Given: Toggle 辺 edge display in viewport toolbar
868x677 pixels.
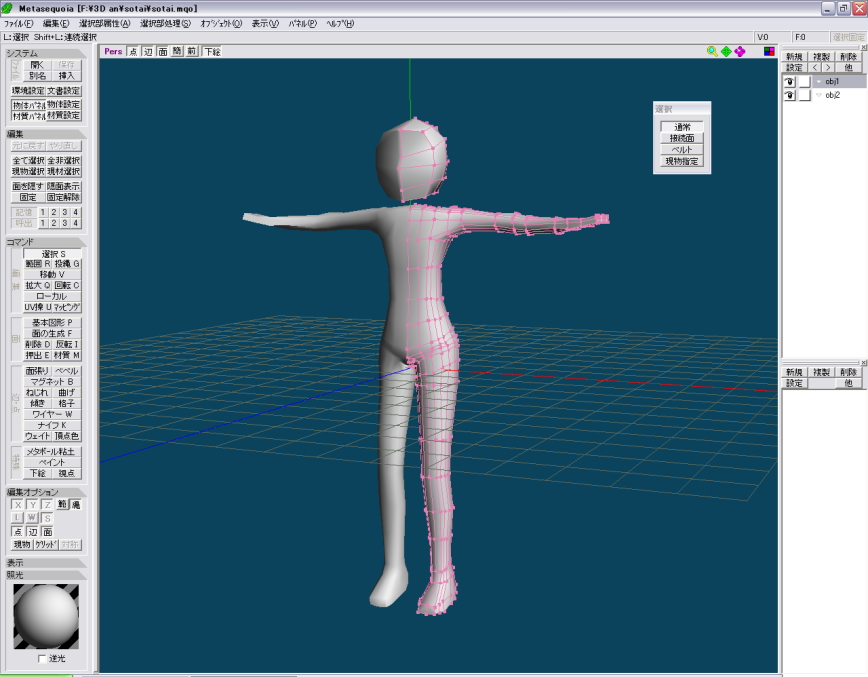Looking at the screenshot, I should (148, 51).
